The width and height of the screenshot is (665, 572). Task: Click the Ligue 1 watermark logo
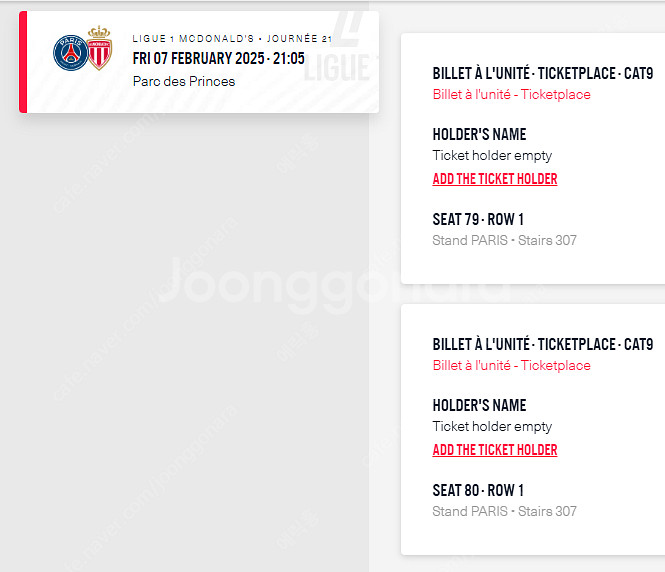click(x=339, y=47)
